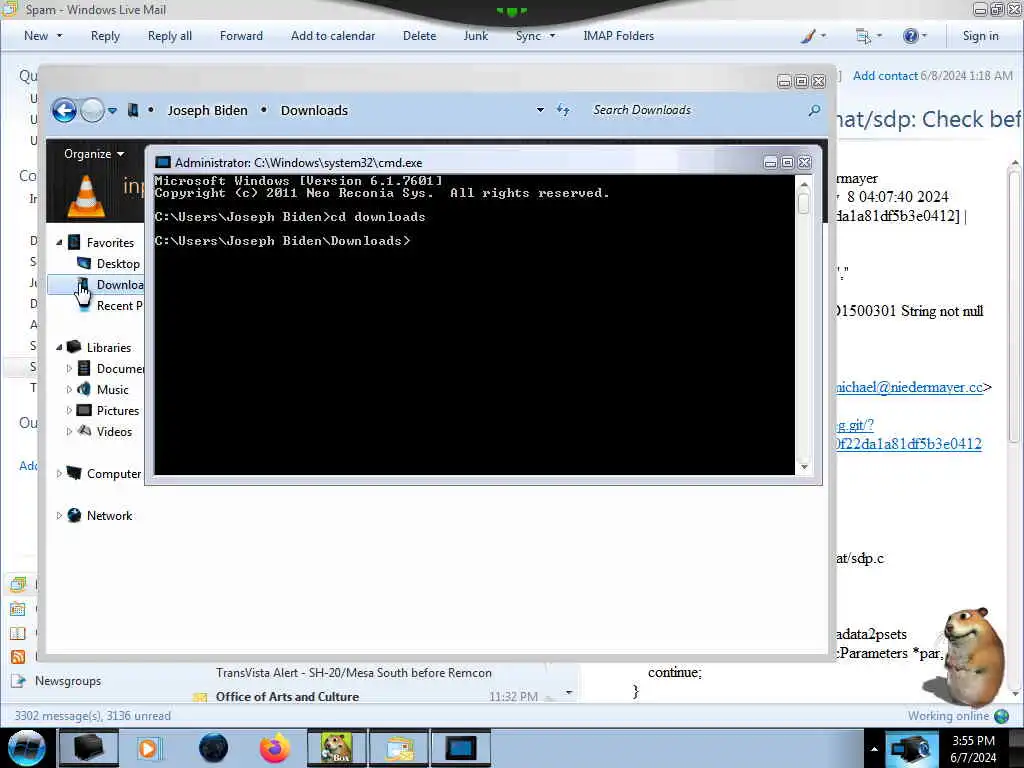Screen dimensions: 1024x768
Task: Click the menus icon in Mail toolbar
Action: [x=863, y=36]
